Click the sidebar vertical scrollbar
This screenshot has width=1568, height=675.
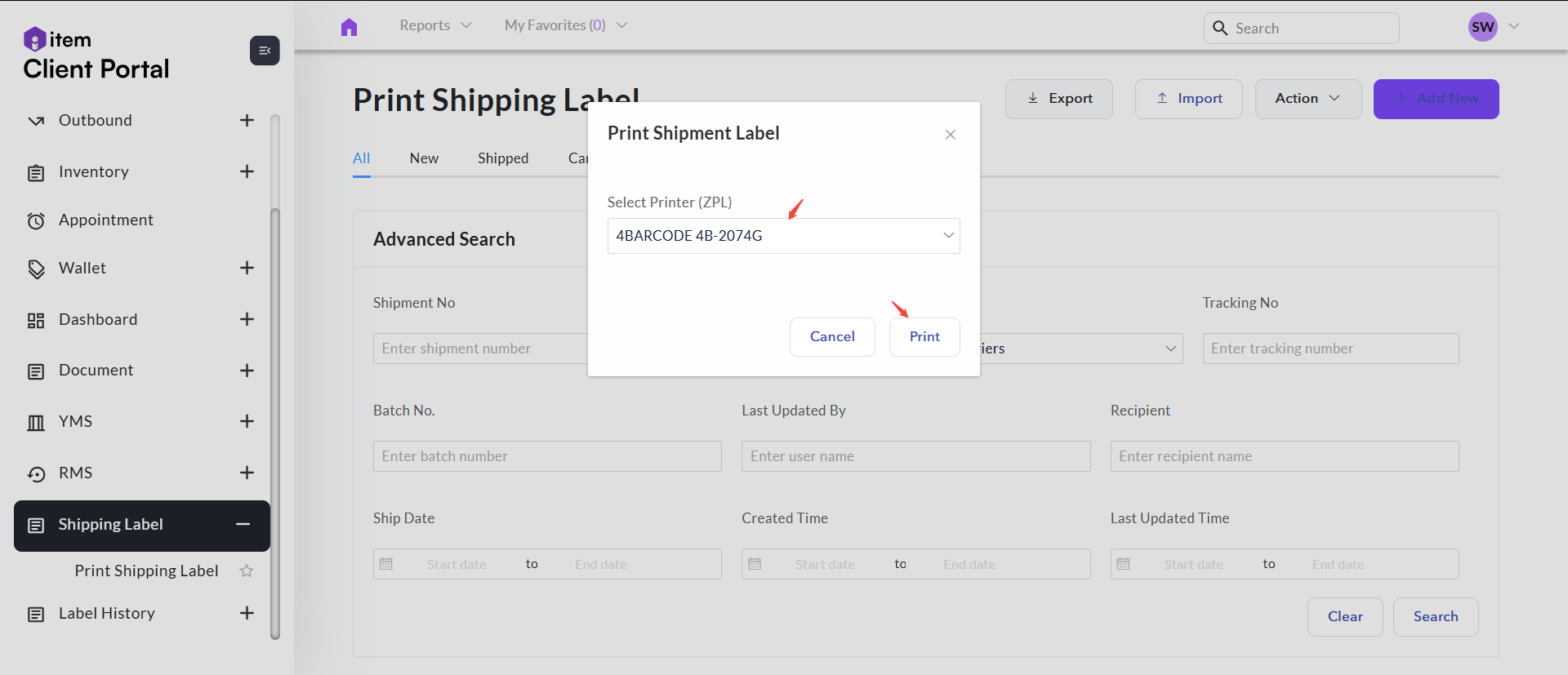(275, 408)
